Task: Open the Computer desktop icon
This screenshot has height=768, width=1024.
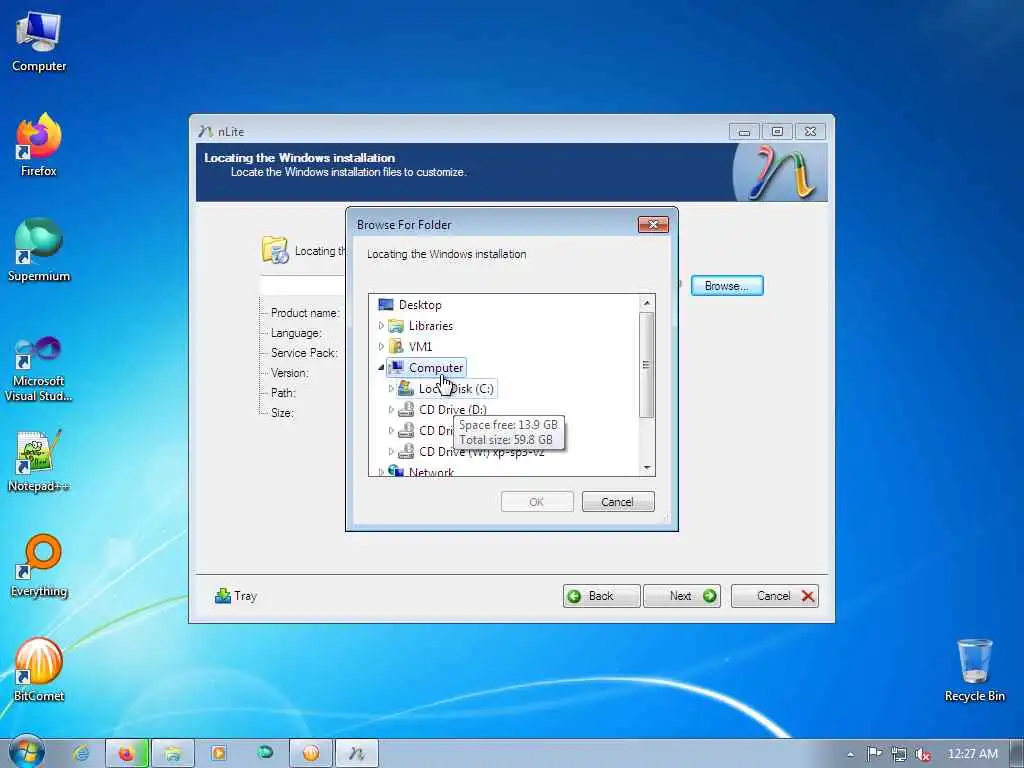Action: pos(39,40)
